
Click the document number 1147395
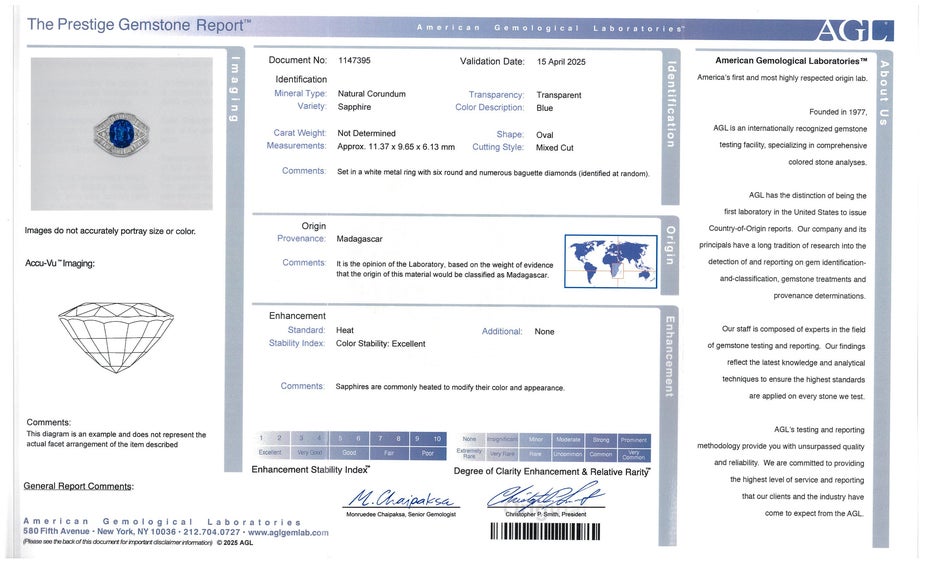pos(354,61)
